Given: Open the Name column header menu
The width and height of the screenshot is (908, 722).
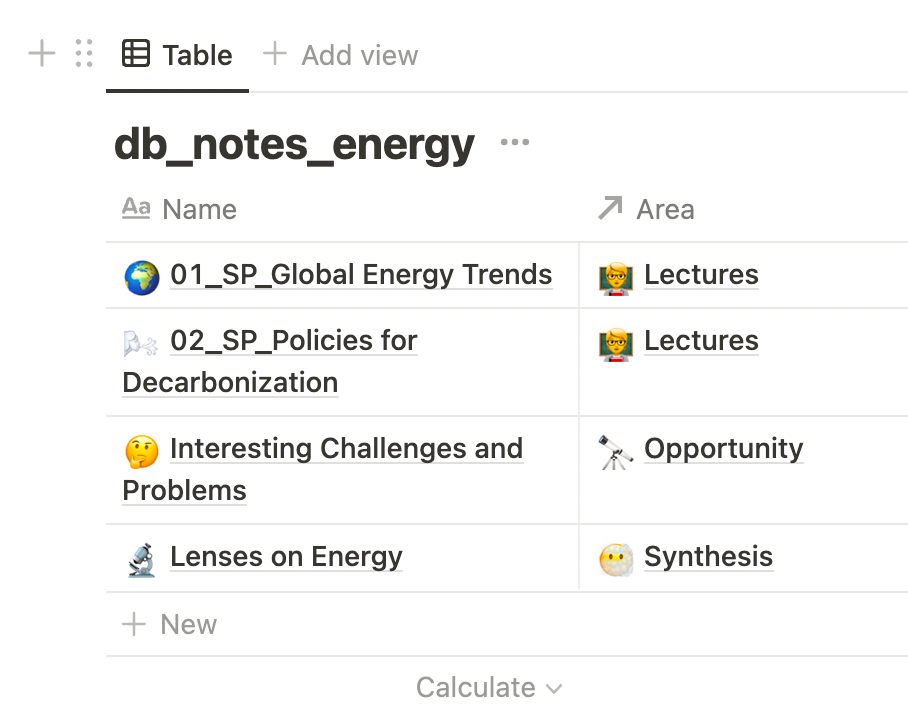Looking at the screenshot, I should click(x=199, y=210).
